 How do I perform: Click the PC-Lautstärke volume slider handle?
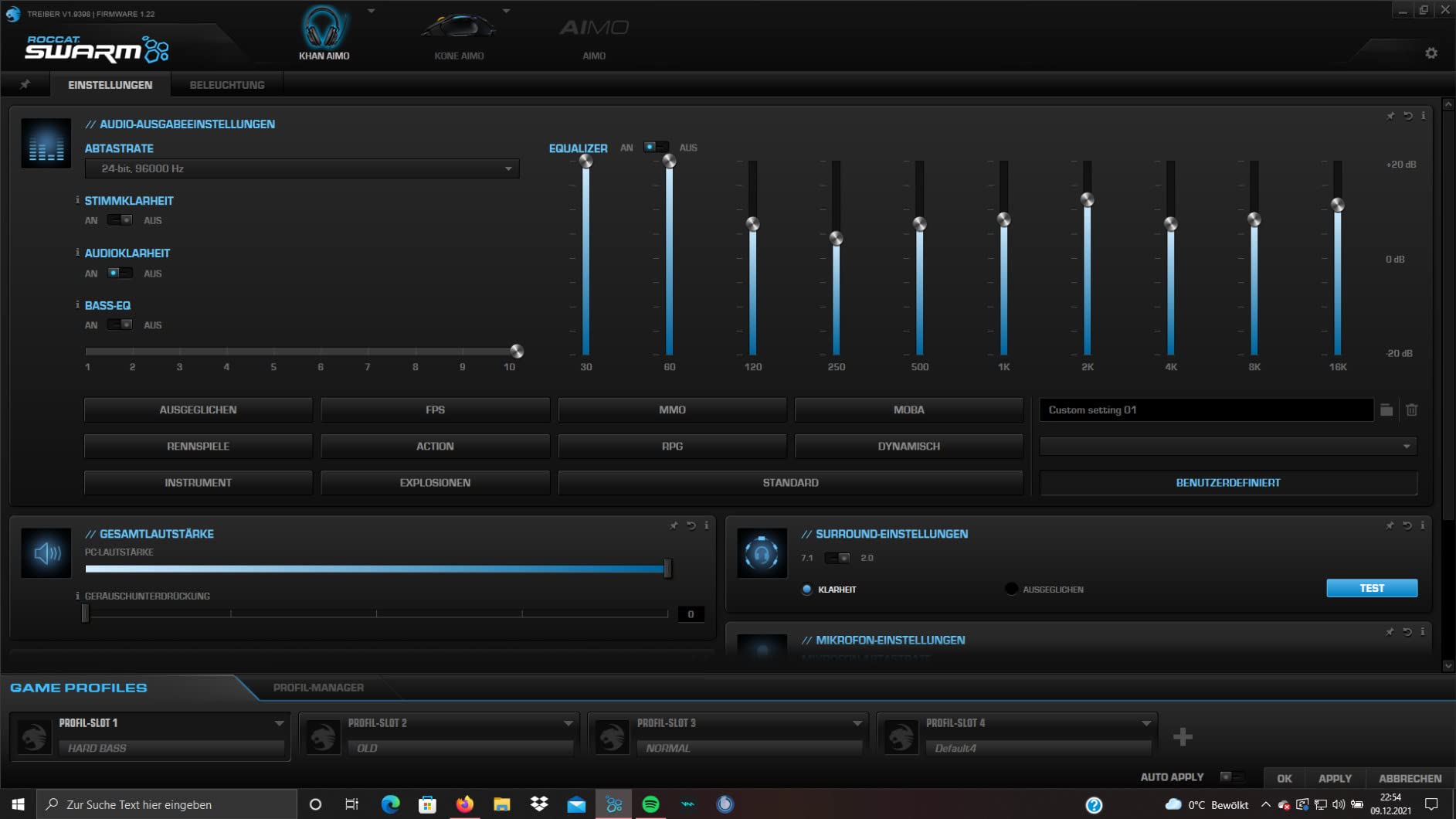pos(667,569)
